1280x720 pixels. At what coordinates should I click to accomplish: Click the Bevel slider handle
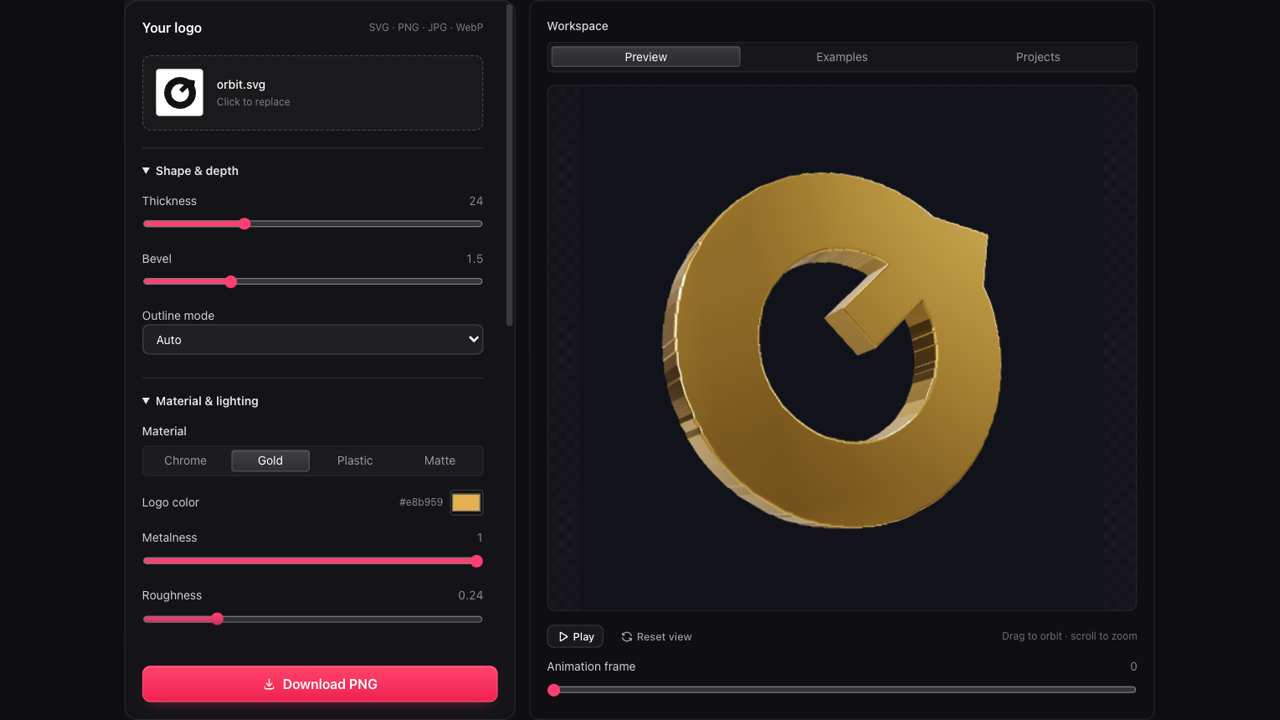231,282
